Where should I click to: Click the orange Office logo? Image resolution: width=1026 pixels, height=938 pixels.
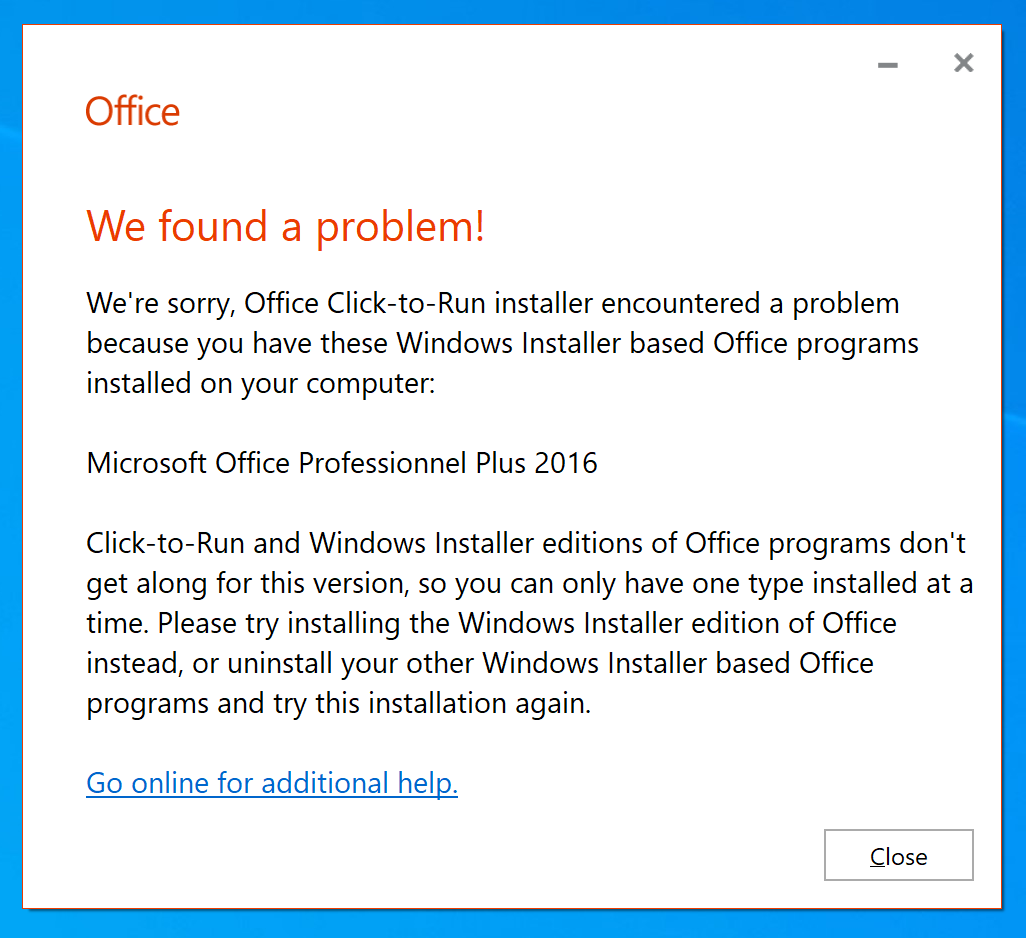[x=133, y=112]
